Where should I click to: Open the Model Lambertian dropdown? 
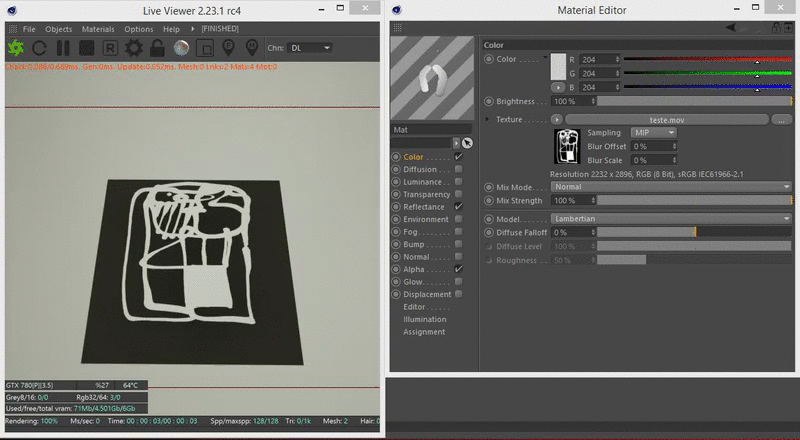[671, 218]
